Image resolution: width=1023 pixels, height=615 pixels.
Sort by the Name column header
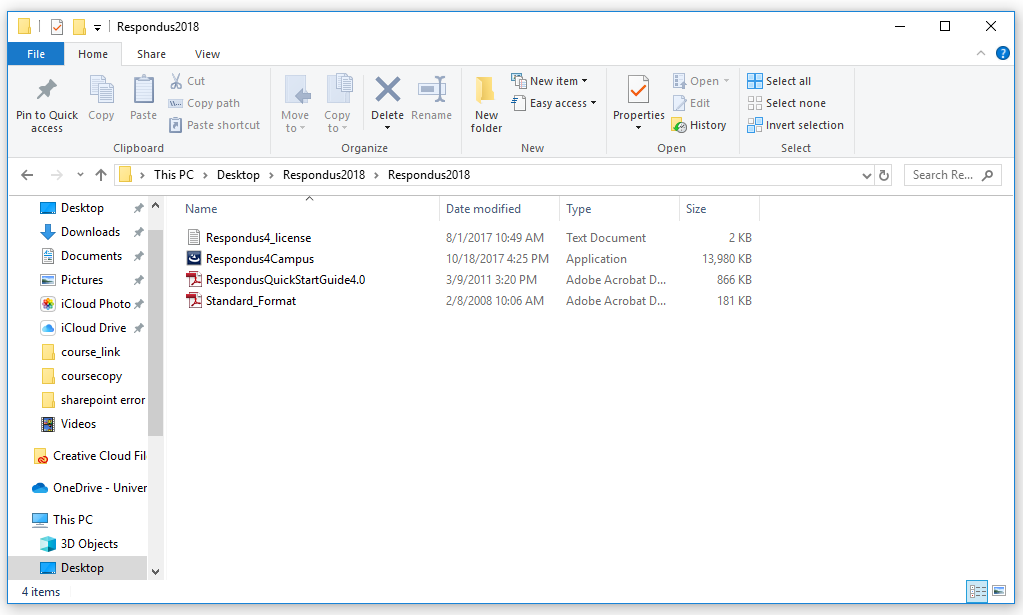point(201,209)
